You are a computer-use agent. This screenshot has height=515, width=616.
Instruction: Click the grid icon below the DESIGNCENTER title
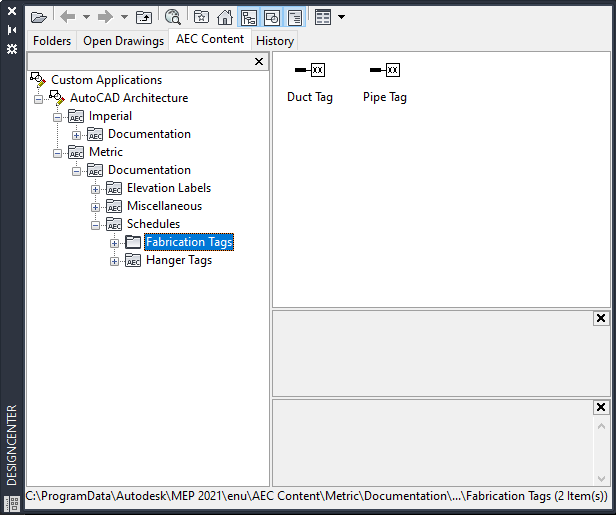click(x=13, y=502)
